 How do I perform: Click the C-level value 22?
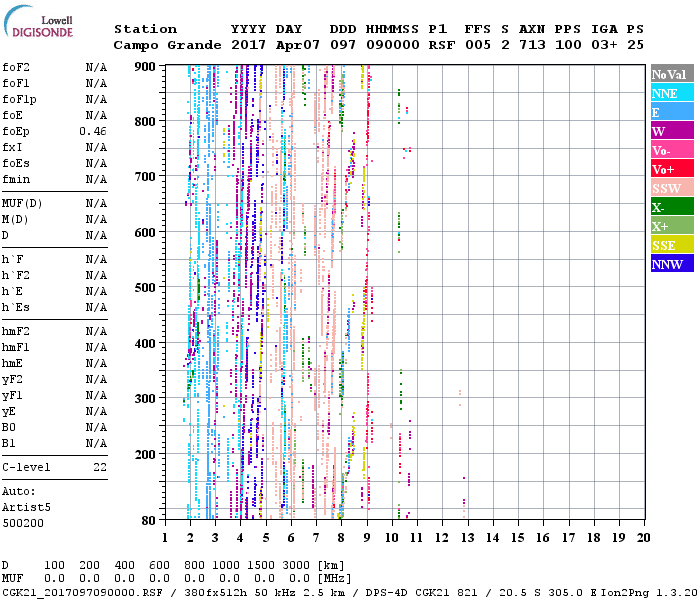[99, 467]
